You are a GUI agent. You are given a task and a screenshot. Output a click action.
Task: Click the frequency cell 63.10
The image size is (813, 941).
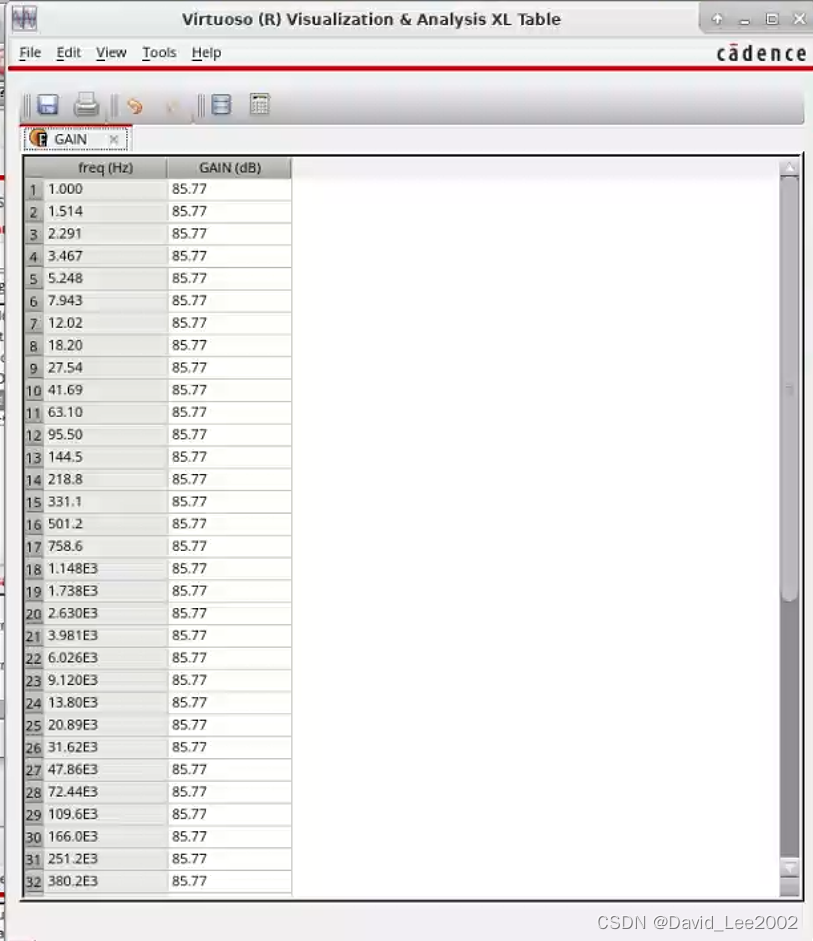coord(106,412)
